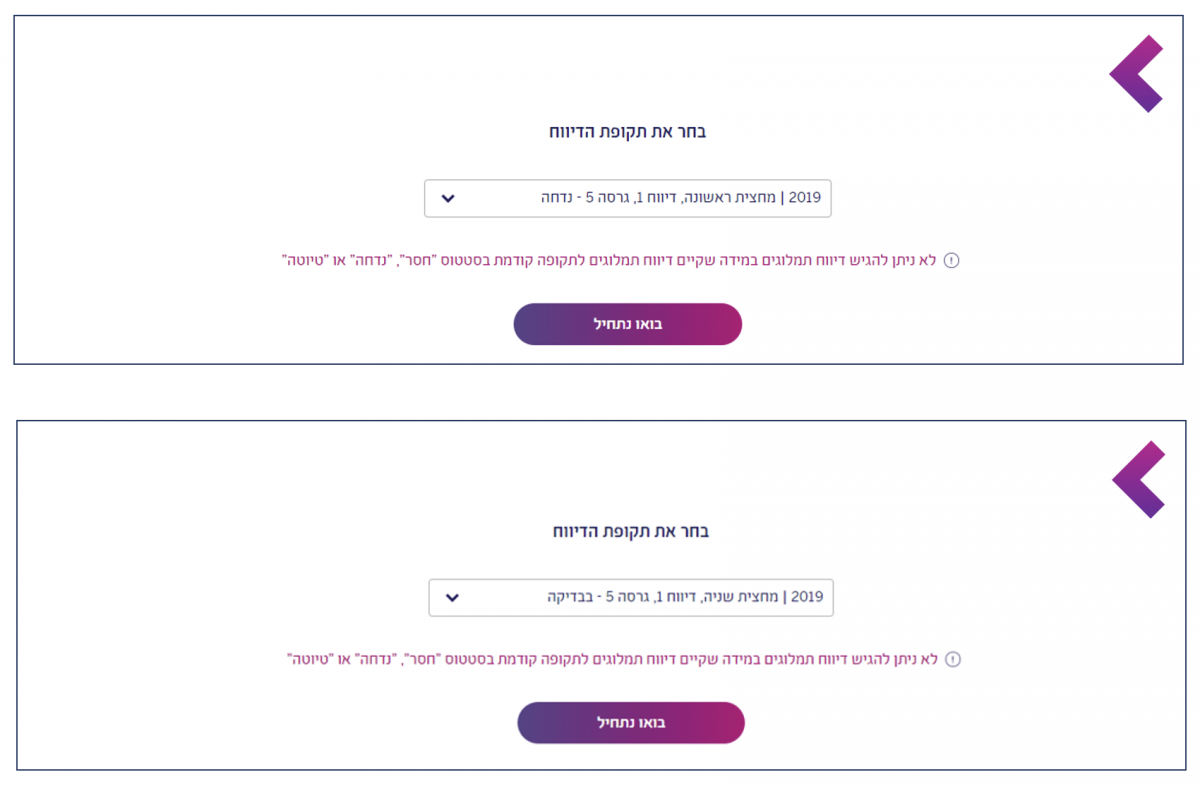Click info icon beside upper panel's warning
This screenshot has height=789, width=1200.
point(951,260)
